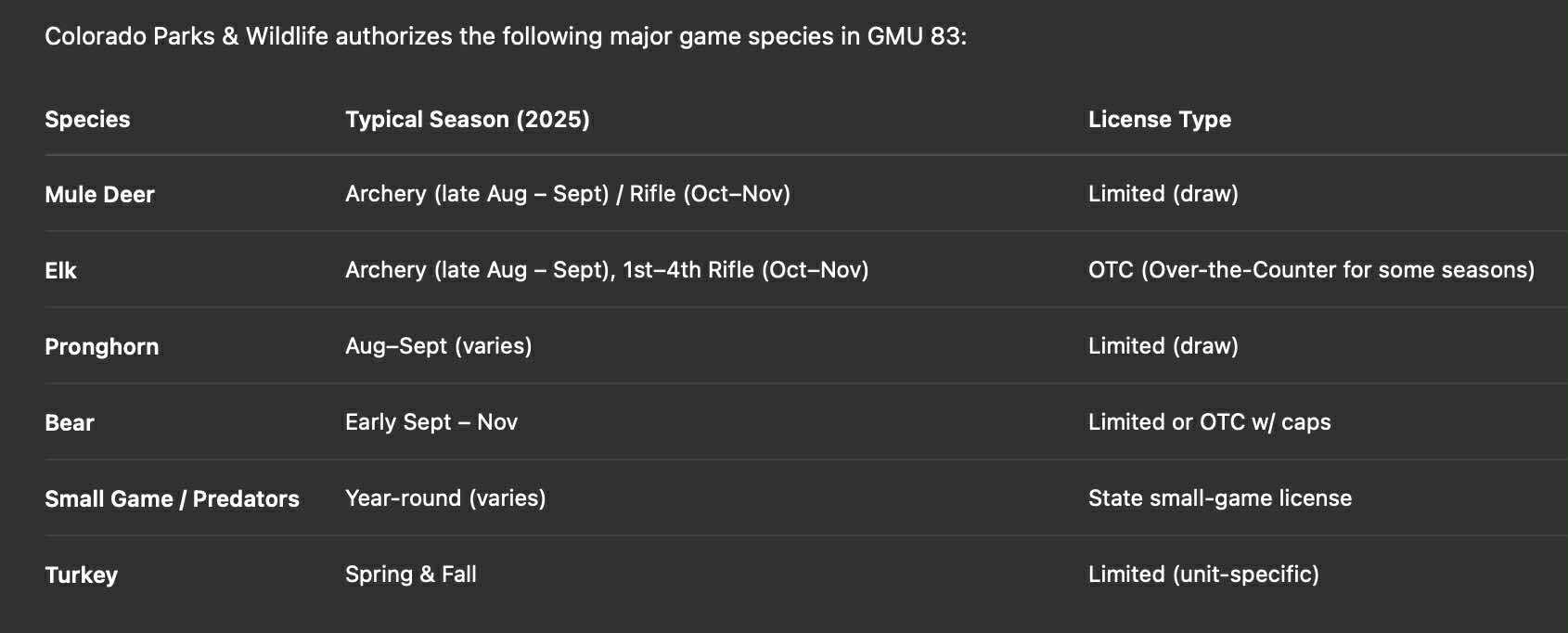Select the Limited or OTC w/ caps cell
The height and width of the screenshot is (633, 1568).
coord(1209,422)
